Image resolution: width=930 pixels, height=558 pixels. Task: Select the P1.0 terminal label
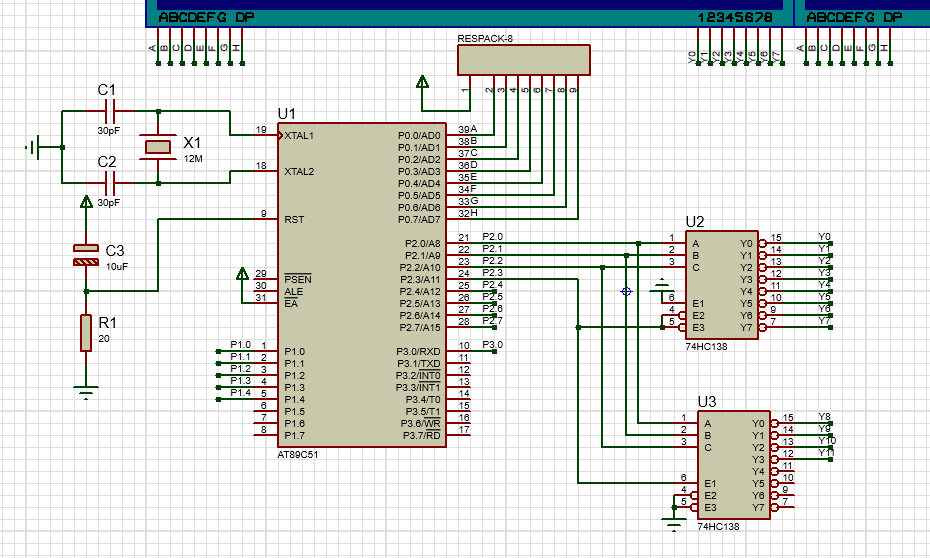tap(240, 345)
